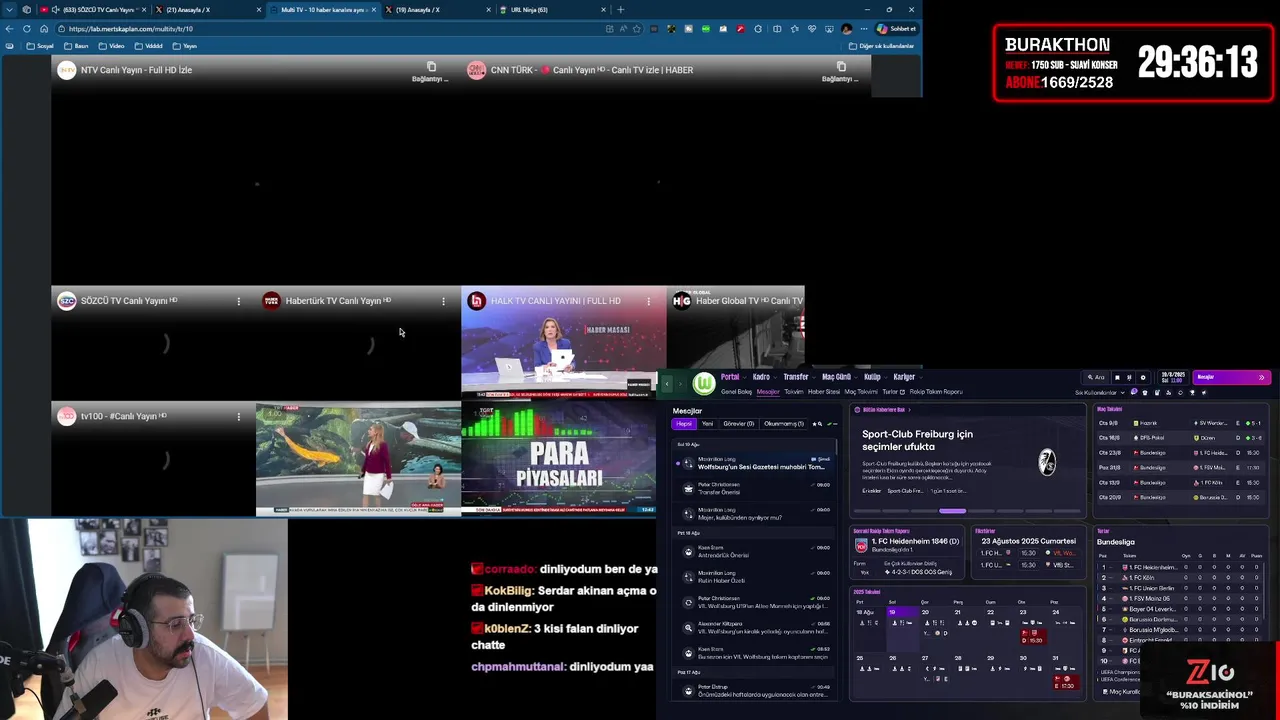1280x720 pixels.
Task: Click the browser back arrow
Action: pos(10,29)
